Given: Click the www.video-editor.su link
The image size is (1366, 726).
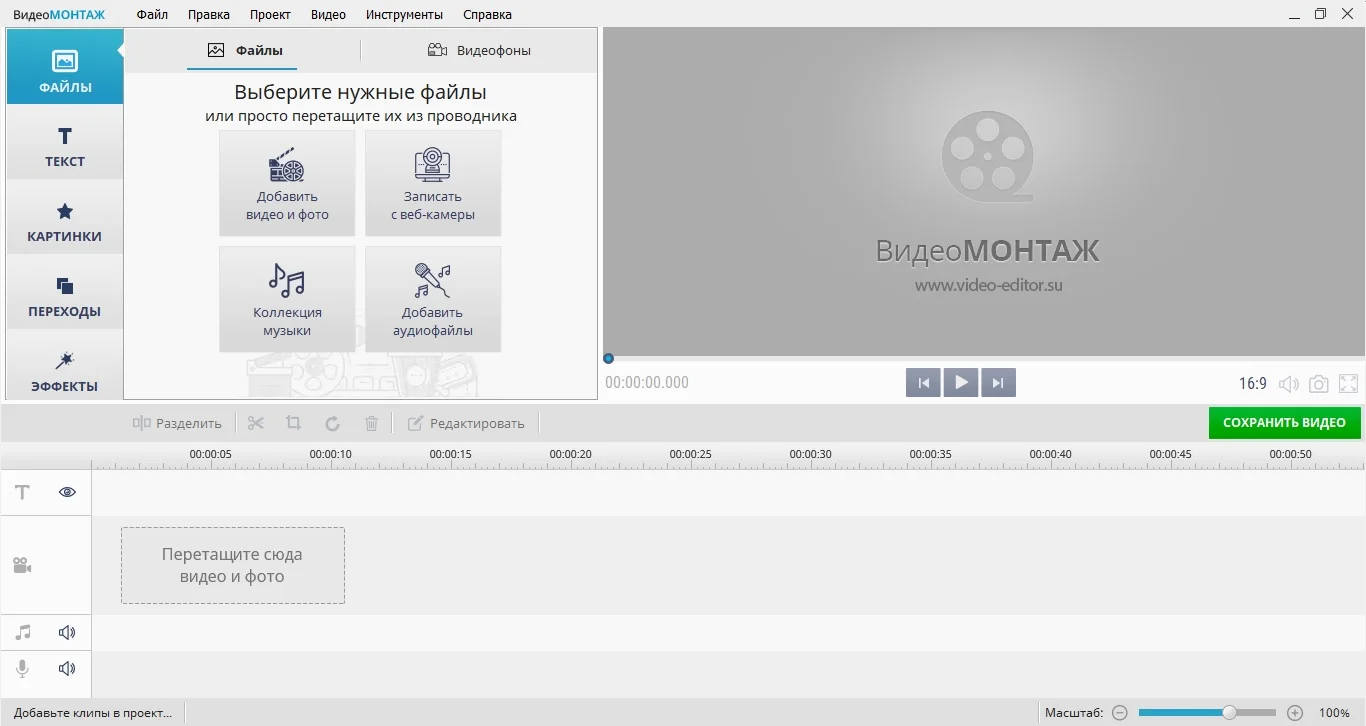Looking at the screenshot, I should click(988, 285).
